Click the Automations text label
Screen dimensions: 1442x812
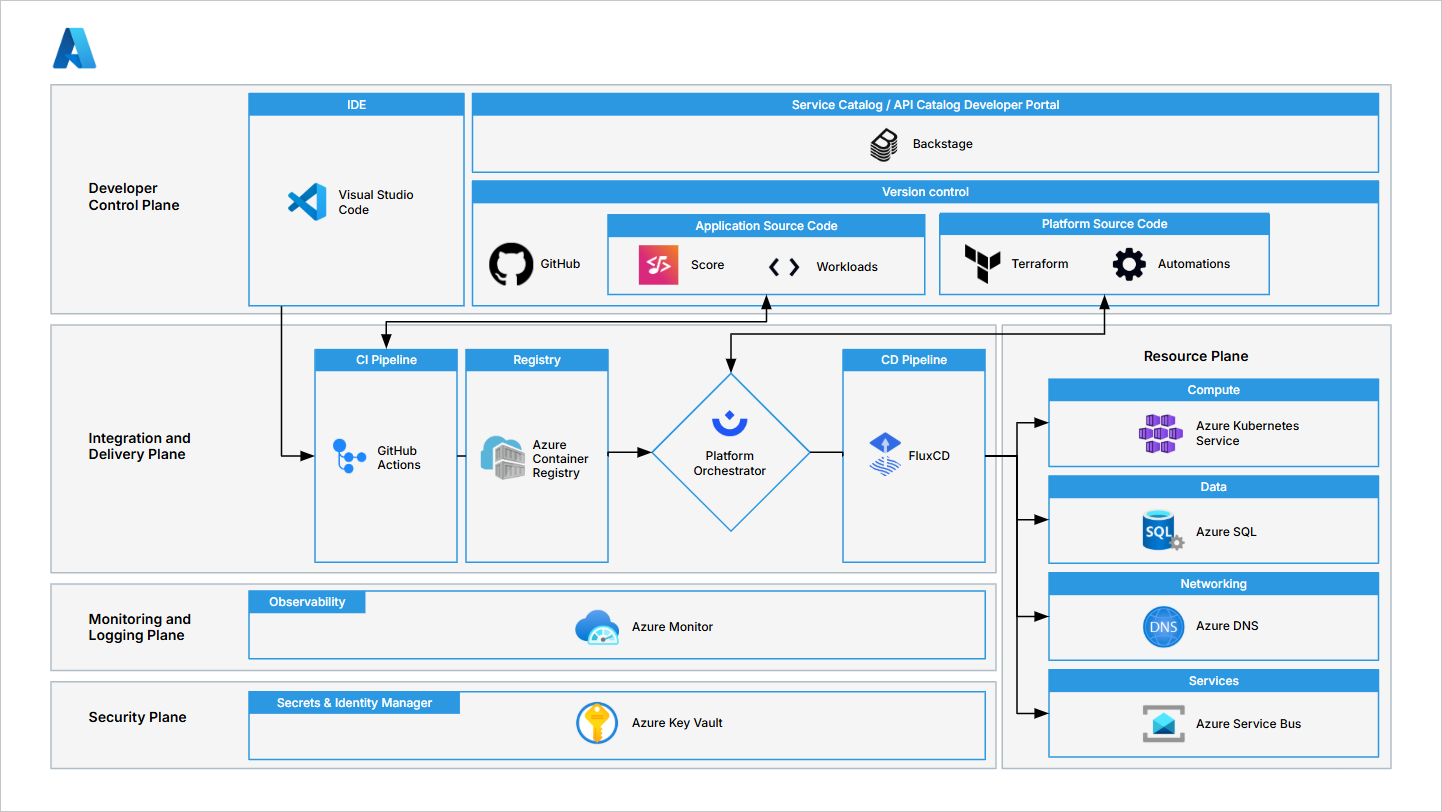click(x=1194, y=264)
